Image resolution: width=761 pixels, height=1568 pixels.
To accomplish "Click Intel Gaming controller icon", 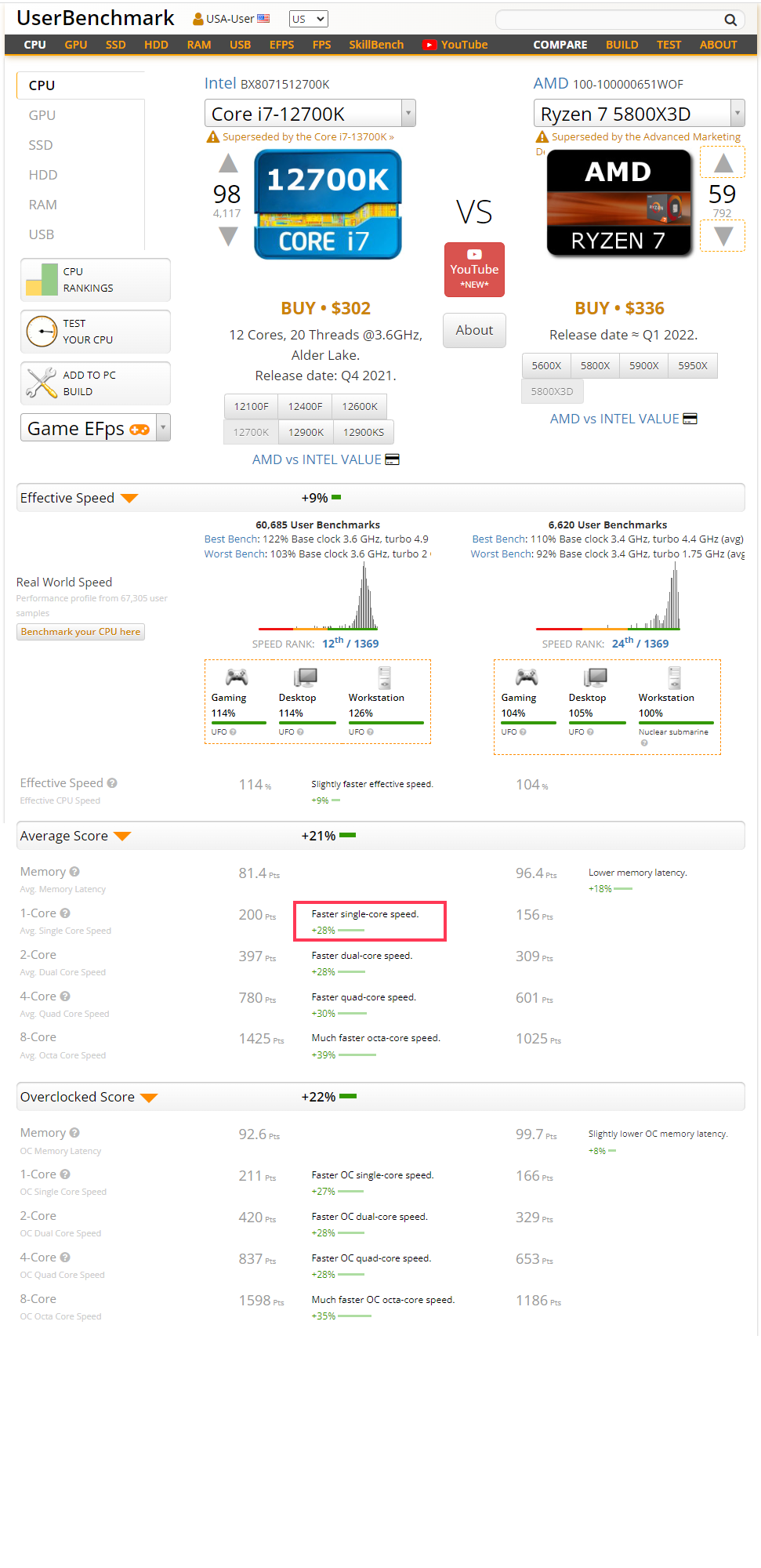I will click(x=237, y=677).
